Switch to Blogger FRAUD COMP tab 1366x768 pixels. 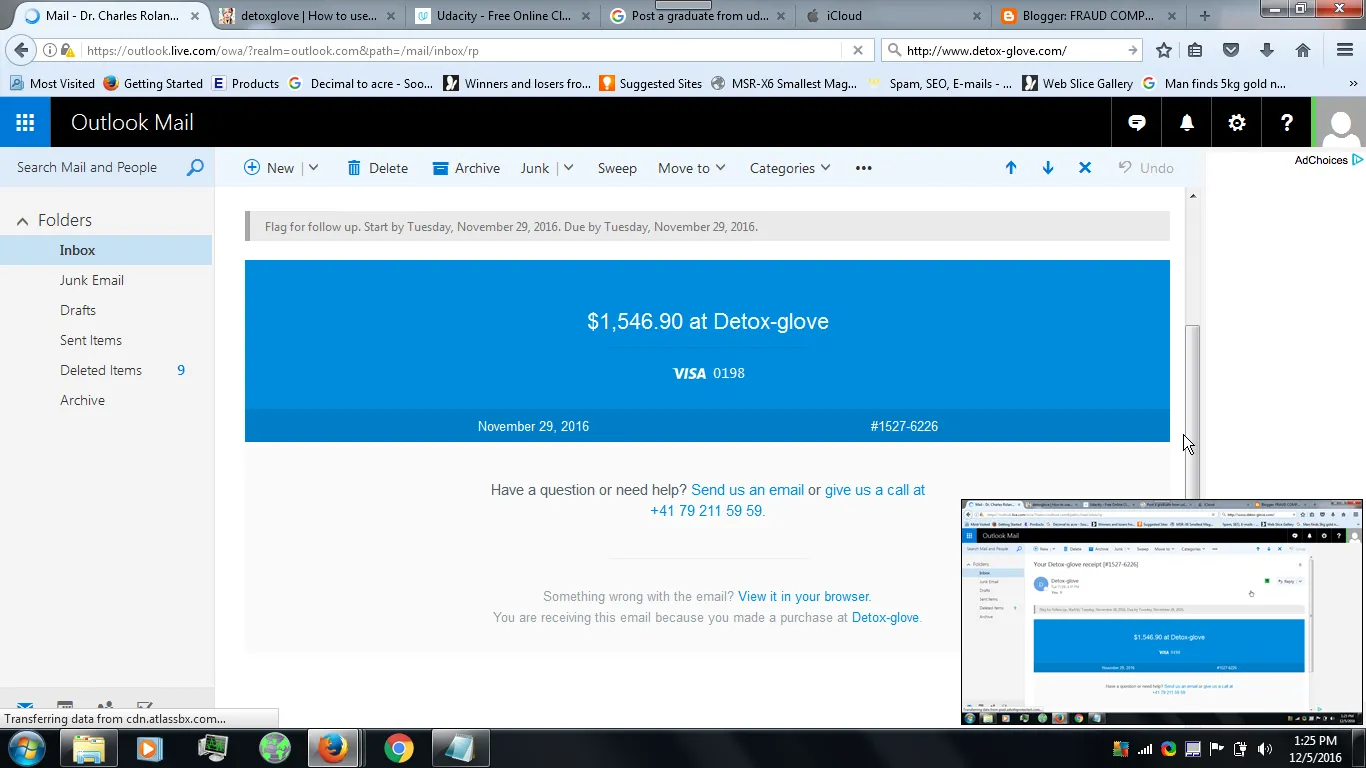(1088, 16)
